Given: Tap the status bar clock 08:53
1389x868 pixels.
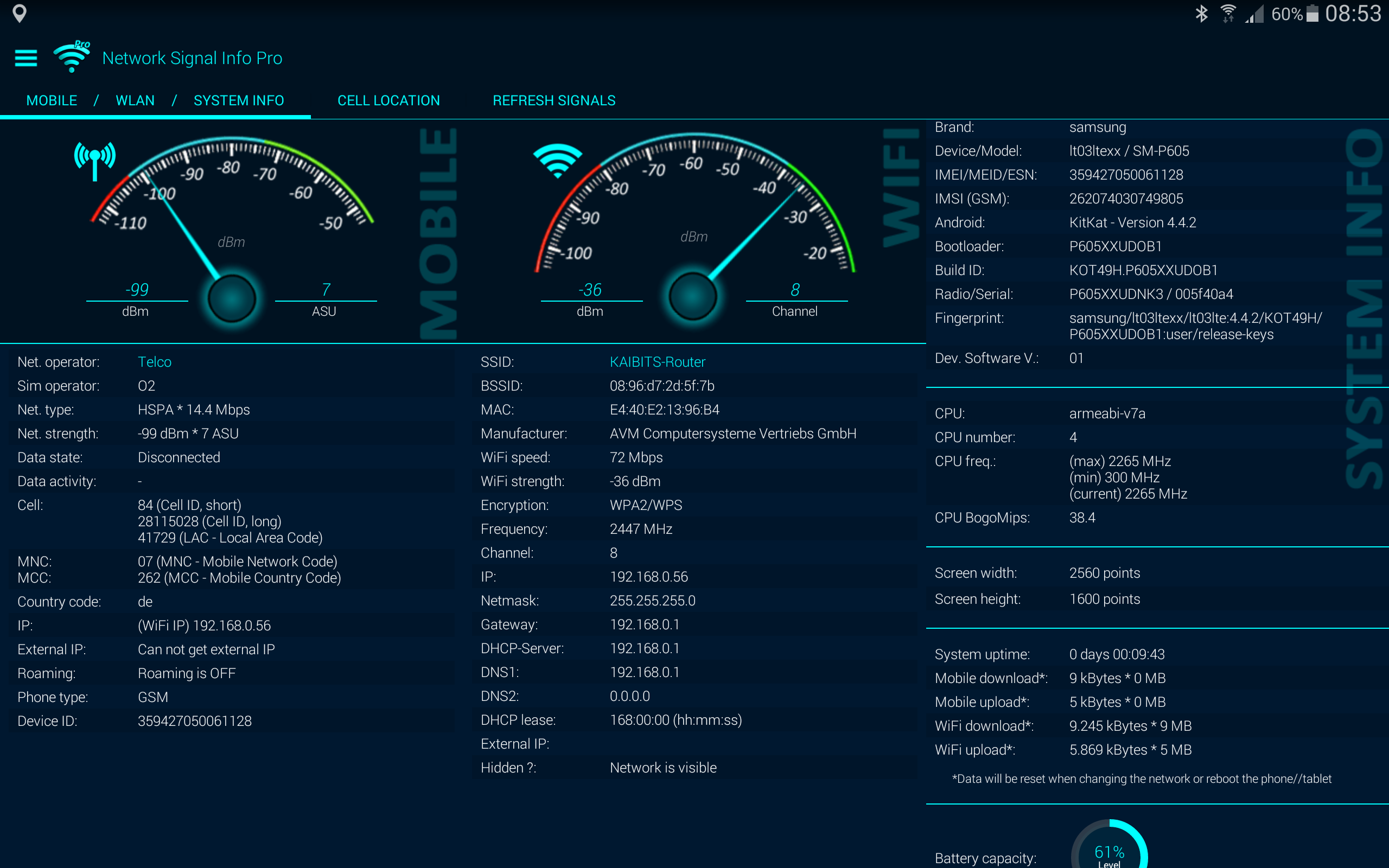Looking at the screenshot, I should (1353, 14).
